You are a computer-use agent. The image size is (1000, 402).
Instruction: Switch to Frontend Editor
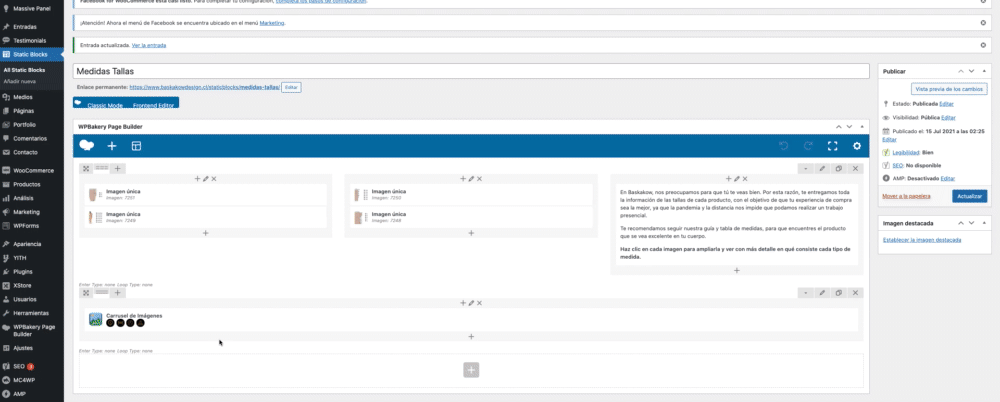coord(153,105)
